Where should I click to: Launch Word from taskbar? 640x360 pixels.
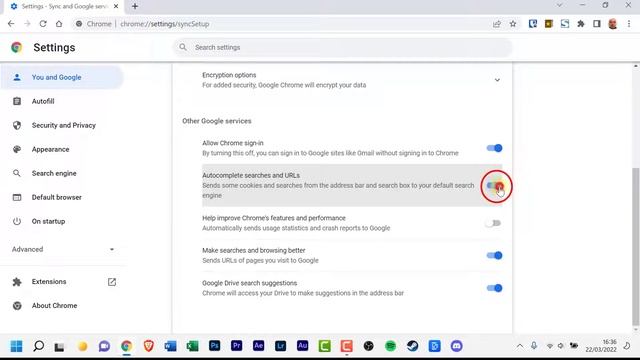(171, 346)
